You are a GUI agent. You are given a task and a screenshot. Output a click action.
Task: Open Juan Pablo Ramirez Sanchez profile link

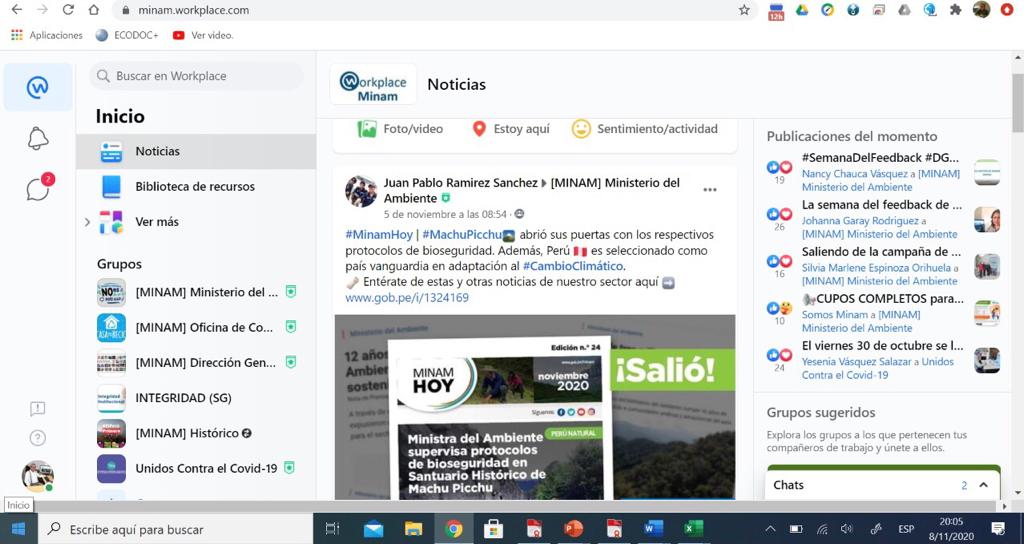pyautogui.click(x=460, y=183)
